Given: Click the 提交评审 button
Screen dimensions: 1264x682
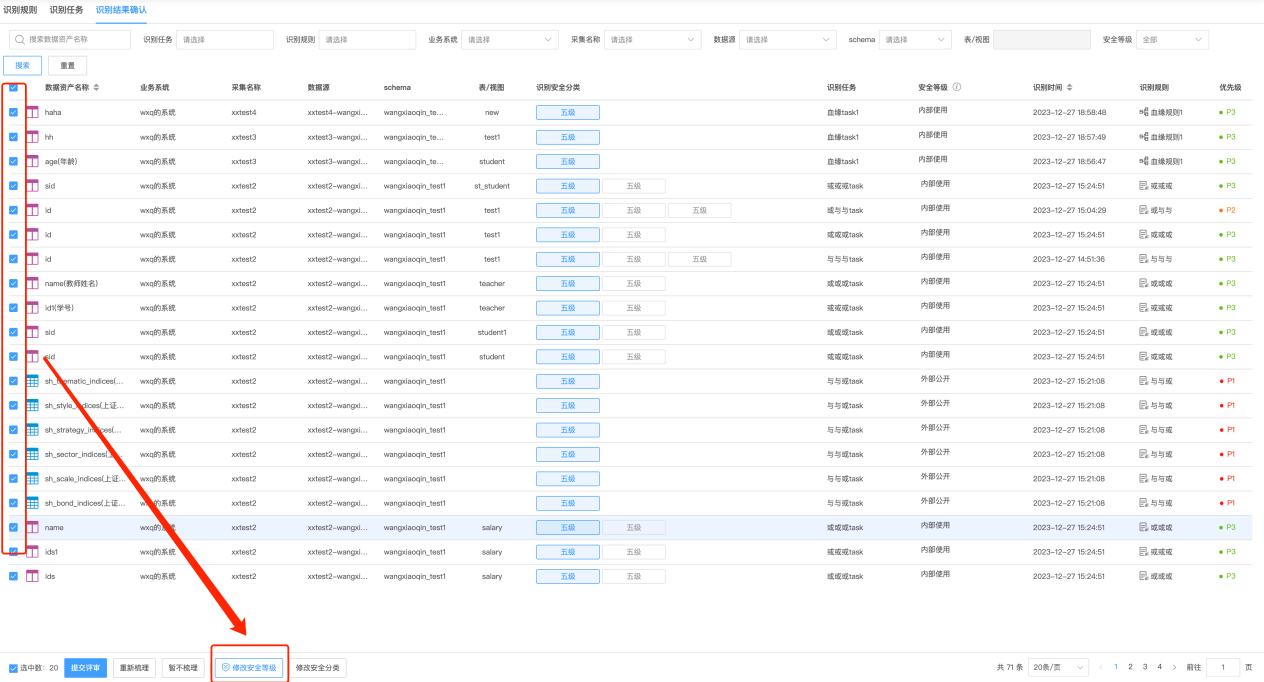Looking at the screenshot, I should (85, 668).
